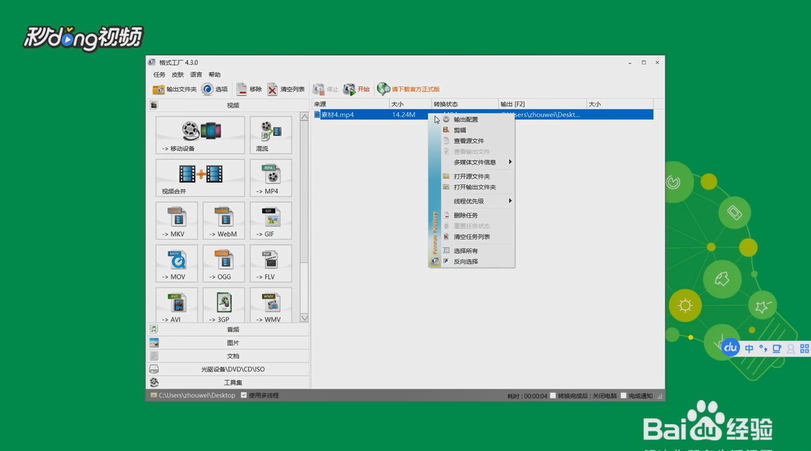This screenshot has width=811, height=451.
Task: Click the IME toolbox grid icon
Action: 804,349
